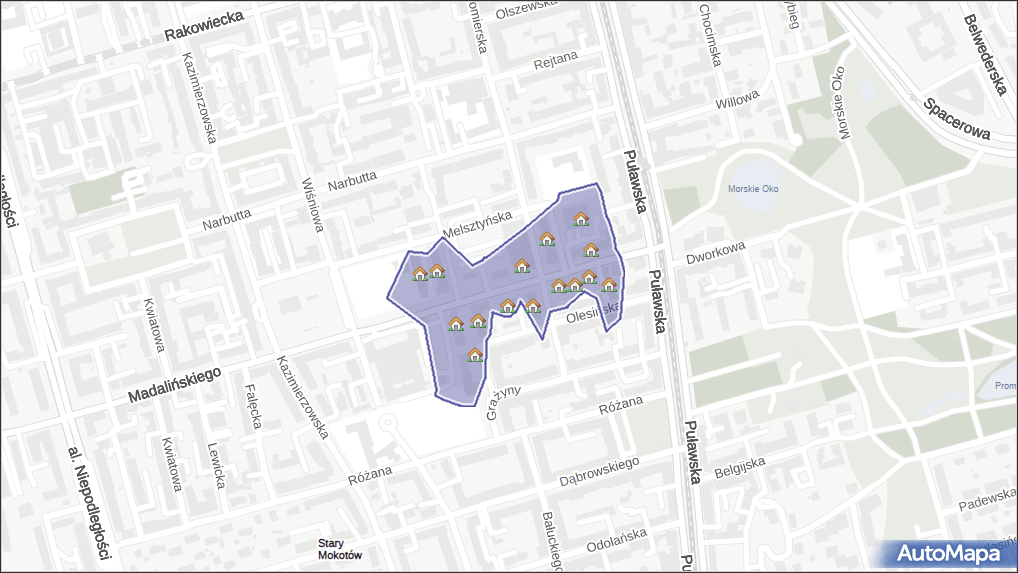Click the Różana label below Kazimierzowska
The height and width of the screenshot is (573, 1018).
pyautogui.click(x=370, y=476)
